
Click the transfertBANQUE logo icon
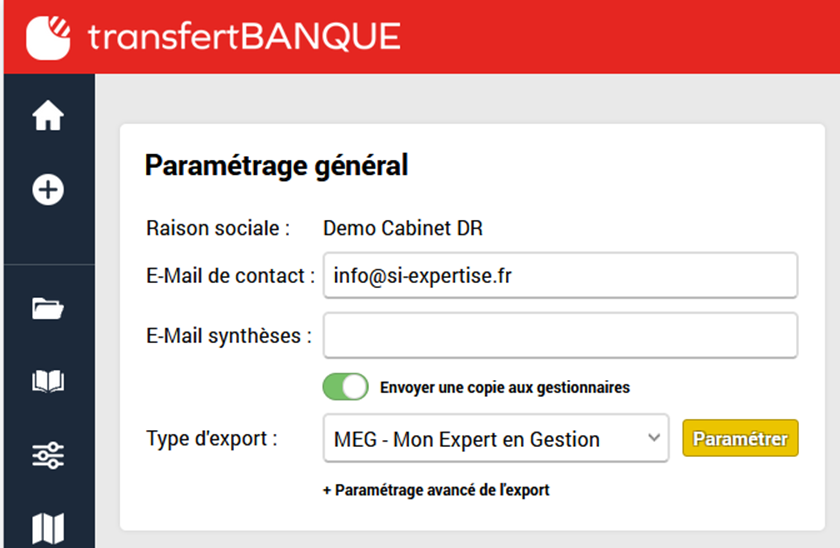49,37
